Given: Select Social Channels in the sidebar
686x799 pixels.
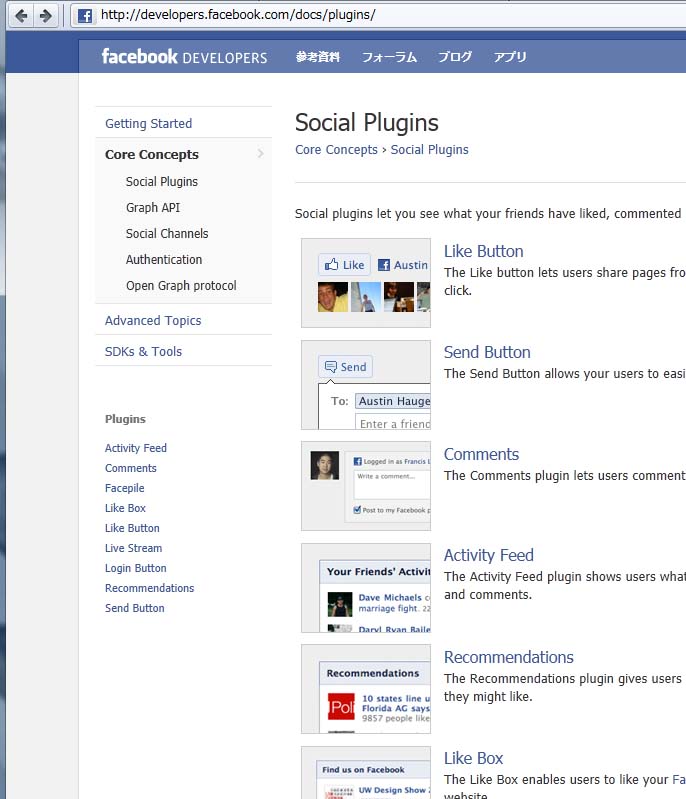Looking at the screenshot, I should click(x=167, y=233).
